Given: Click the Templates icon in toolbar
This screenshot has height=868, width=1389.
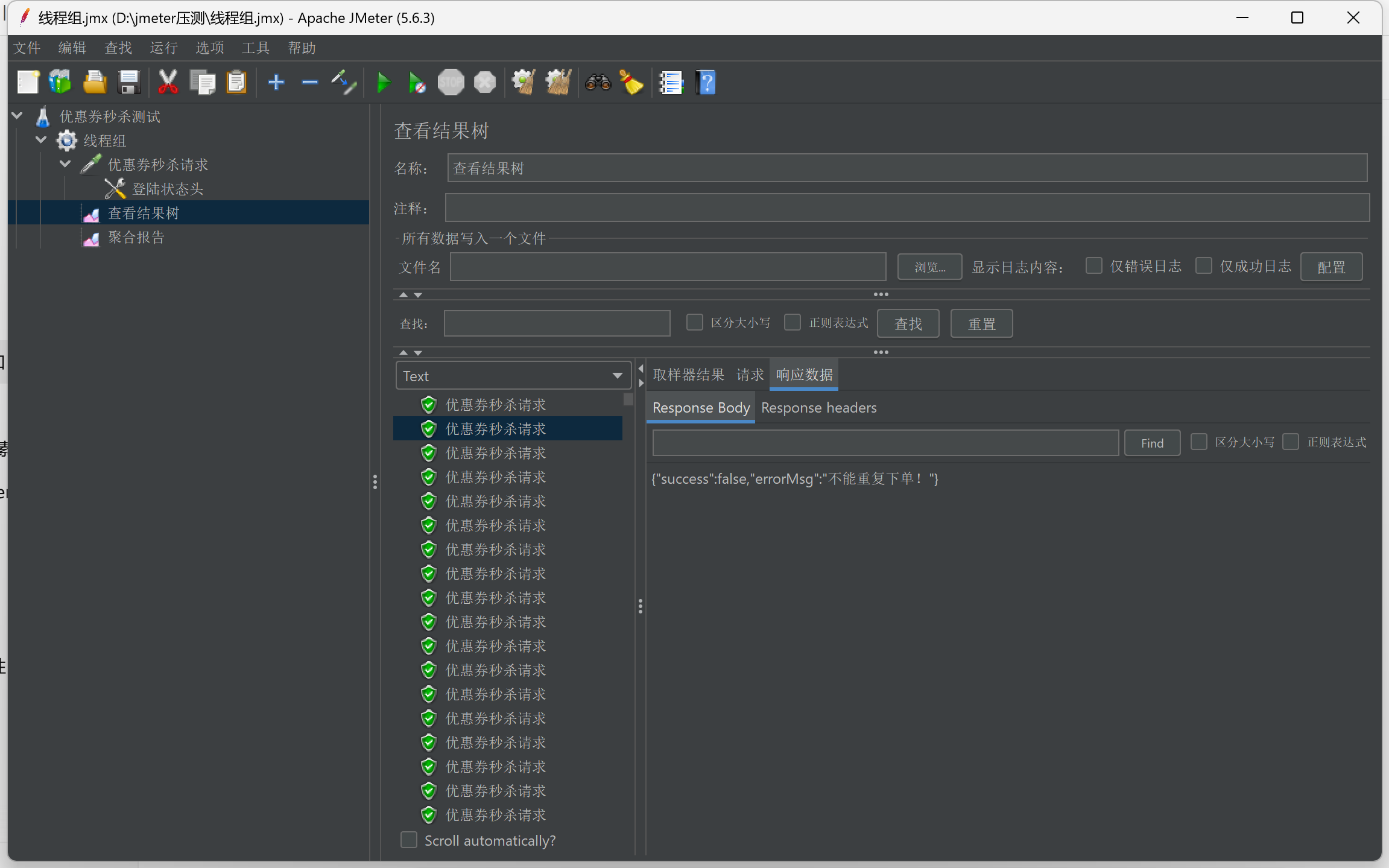Looking at the screenshot, I should point(60,83).
